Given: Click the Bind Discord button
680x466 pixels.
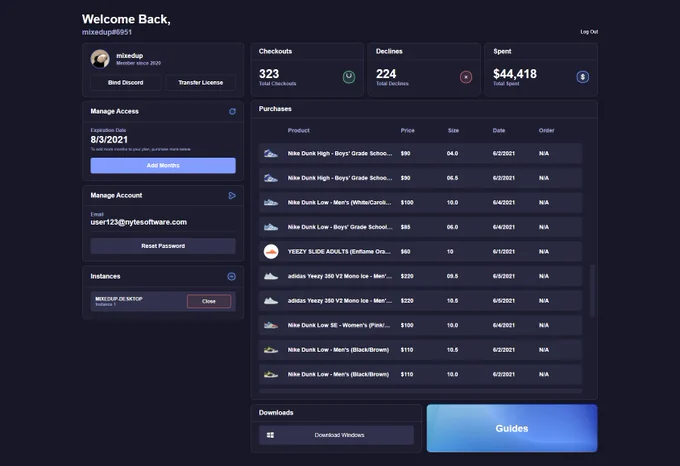Looking at the screenshot, I should coord(126,82).
